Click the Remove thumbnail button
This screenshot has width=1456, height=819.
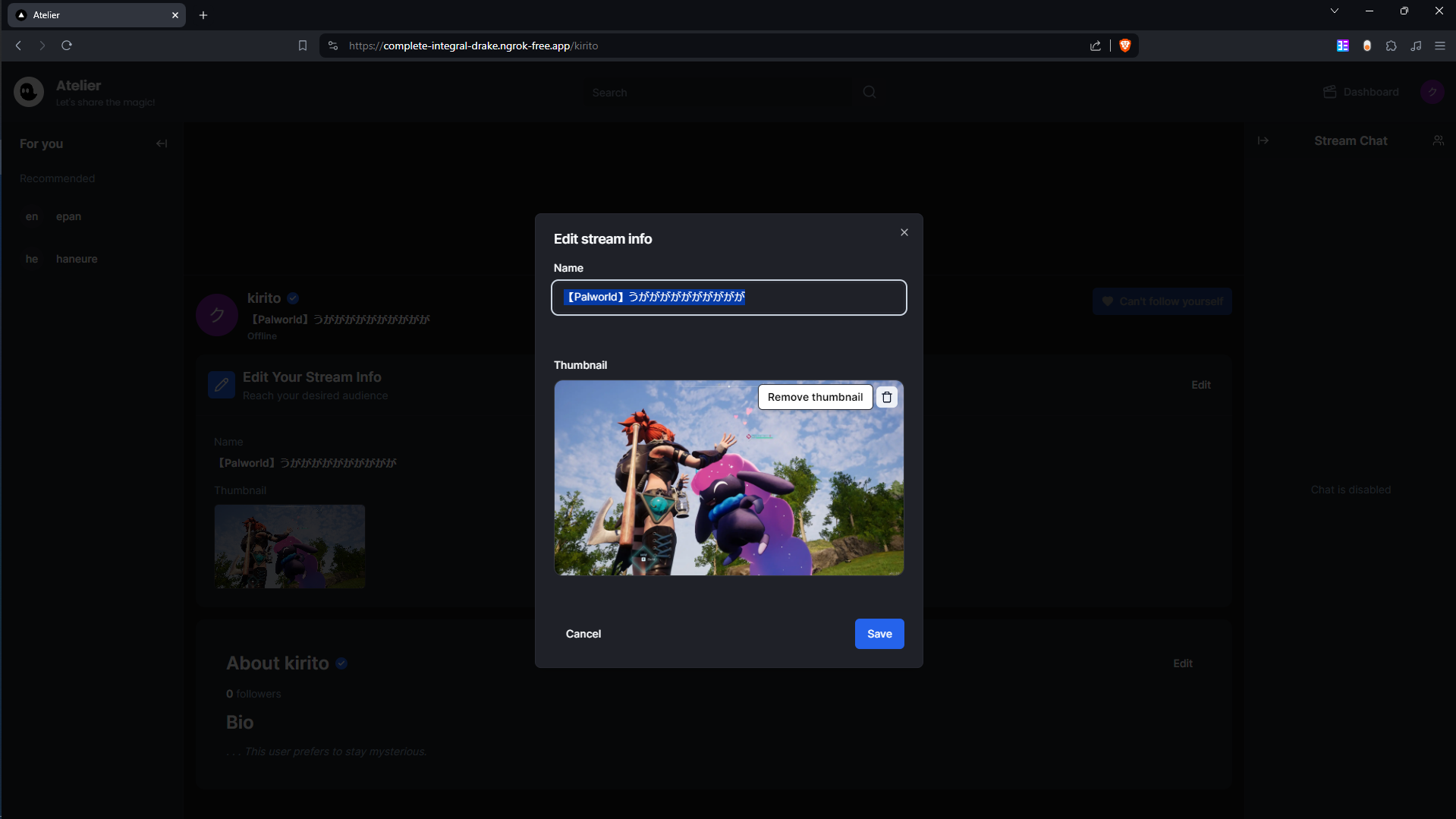coord(815,397)
